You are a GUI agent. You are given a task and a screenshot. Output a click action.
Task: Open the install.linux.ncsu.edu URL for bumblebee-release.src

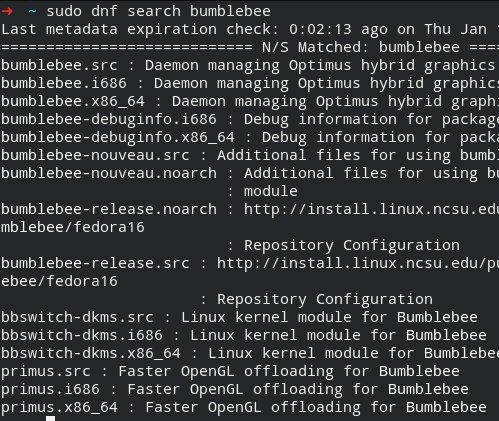click(x=358, y=263)
